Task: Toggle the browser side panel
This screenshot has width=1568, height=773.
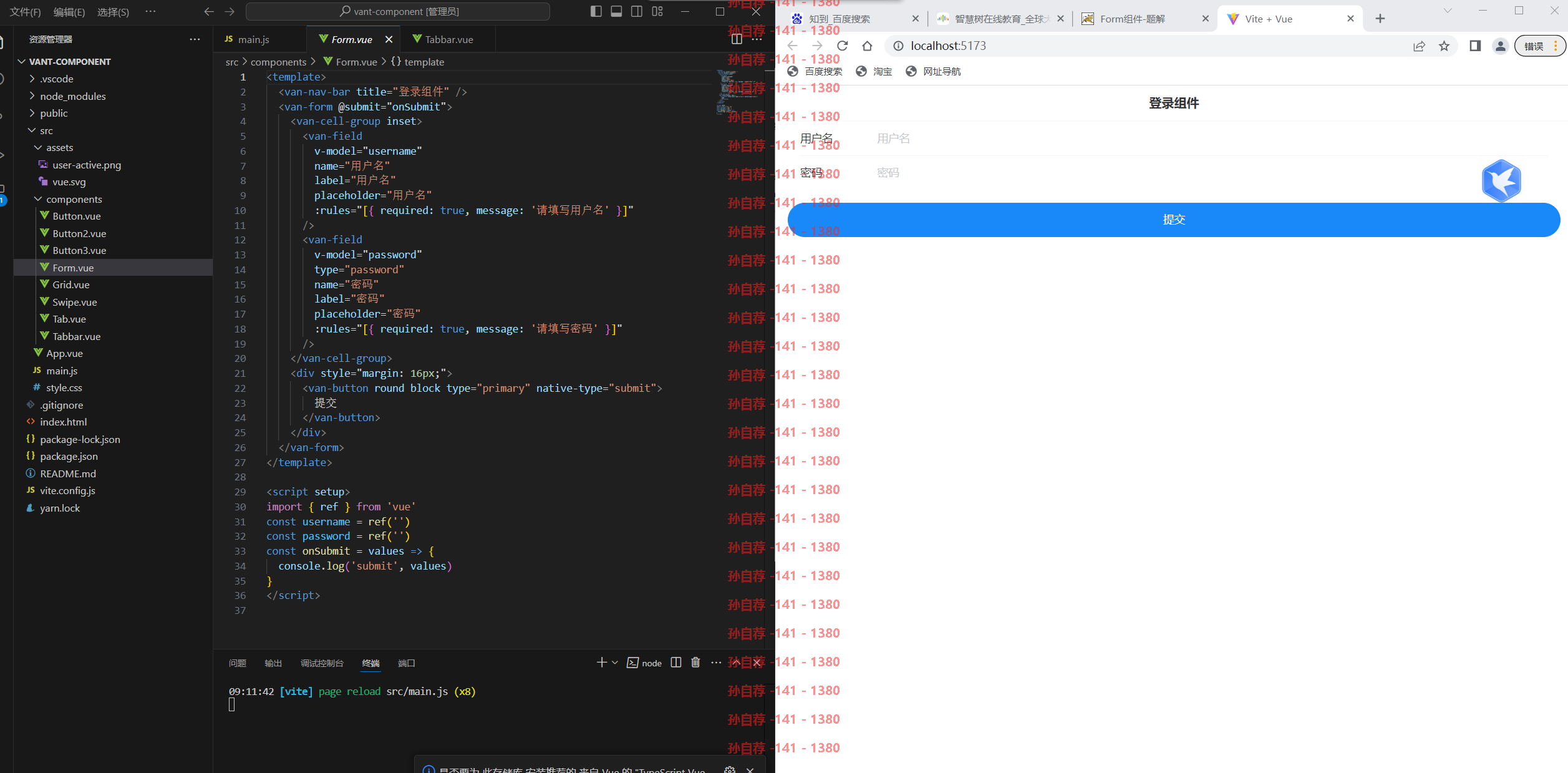Action: point(1475,46)
